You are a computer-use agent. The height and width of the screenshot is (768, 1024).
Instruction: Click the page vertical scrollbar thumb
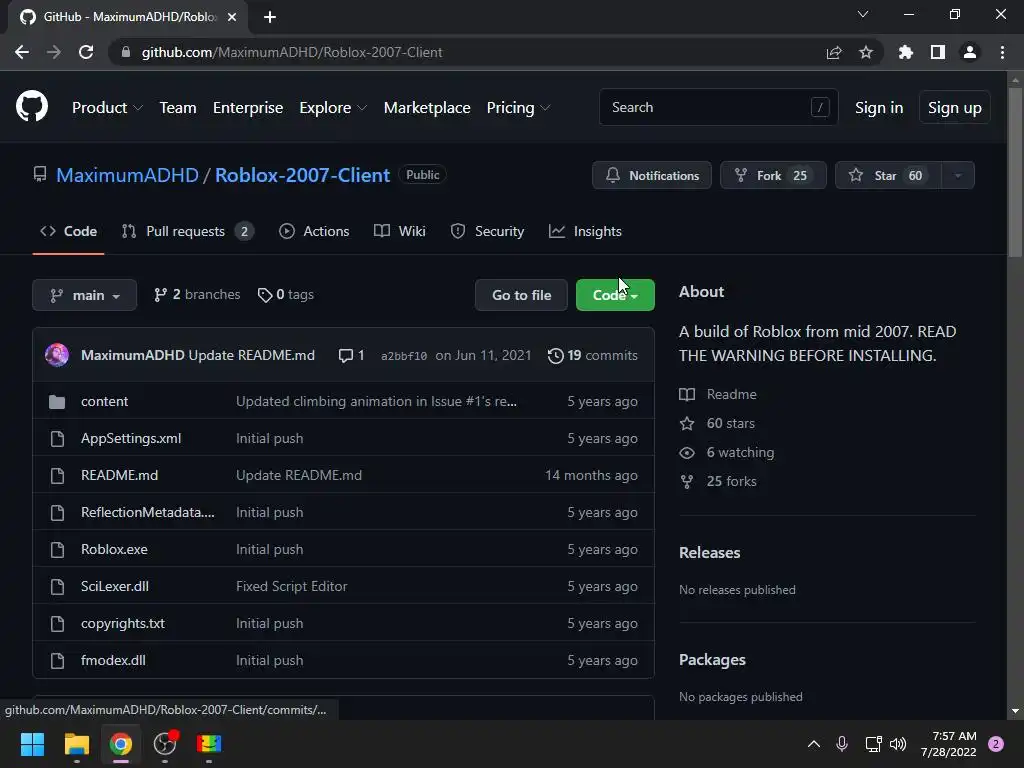pyautogui.click(x=1015, y=173)
